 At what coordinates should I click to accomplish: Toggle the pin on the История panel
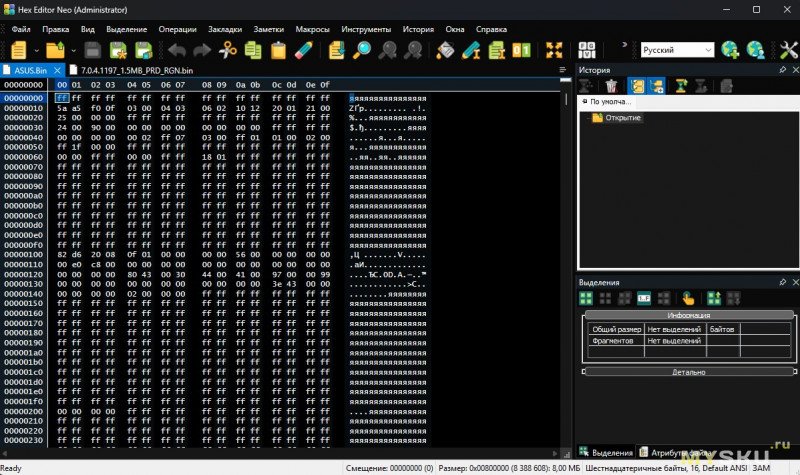pos(782,70)
